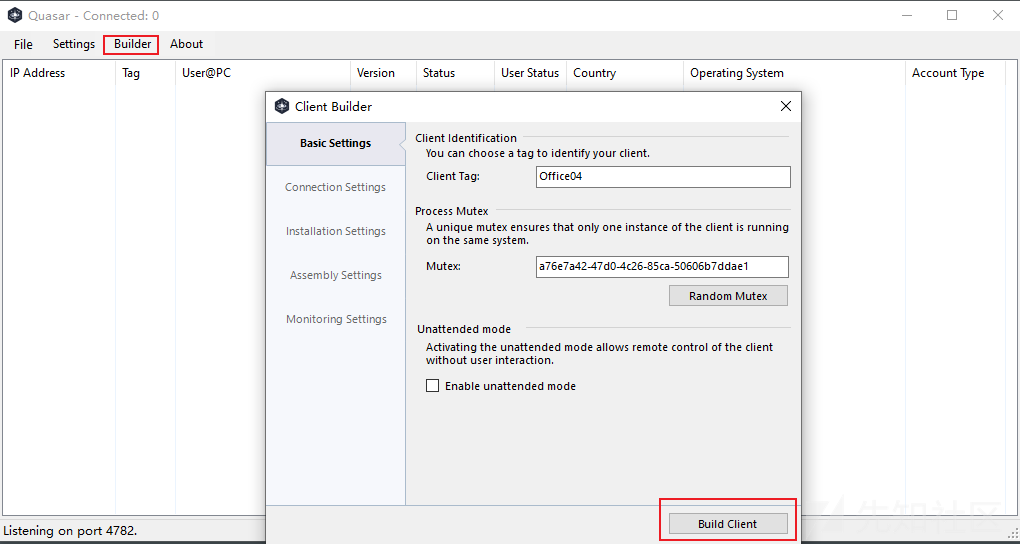Sort by Tag column header
The width and height of the screenshot is (1020, 544).
point(146,74)
